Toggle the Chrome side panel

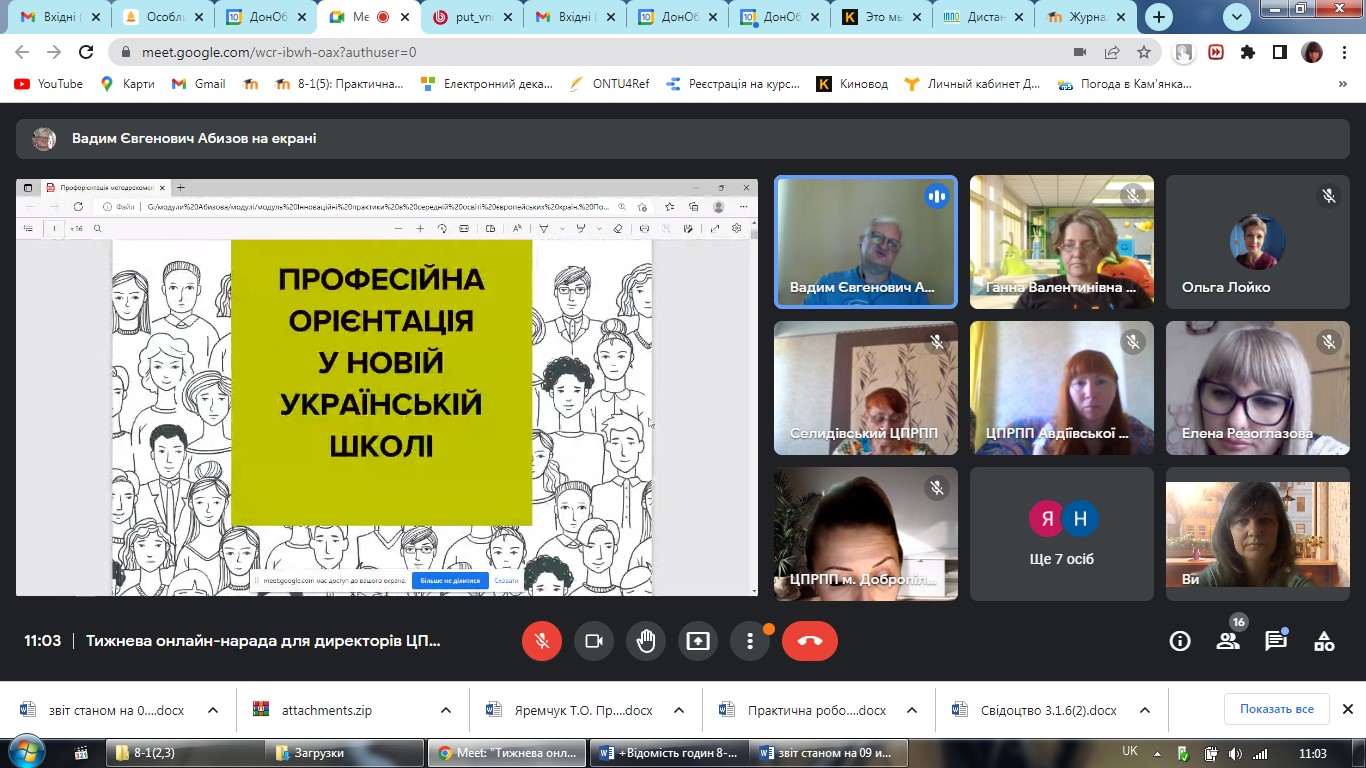point(1279,53)
